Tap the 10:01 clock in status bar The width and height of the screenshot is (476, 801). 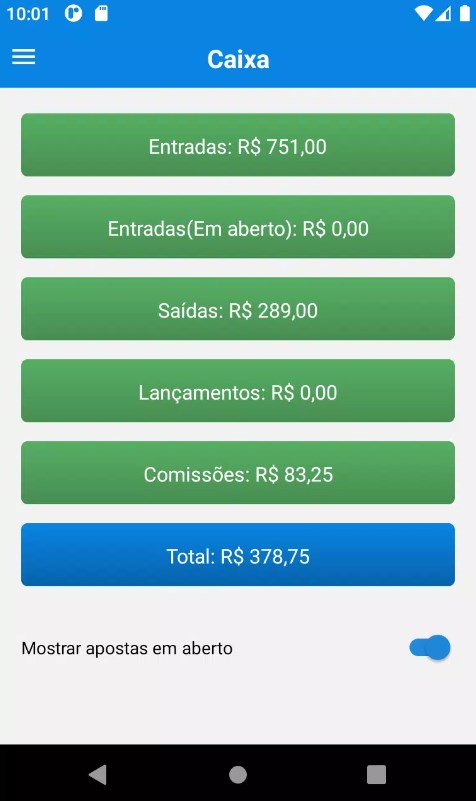pos(28,14)
